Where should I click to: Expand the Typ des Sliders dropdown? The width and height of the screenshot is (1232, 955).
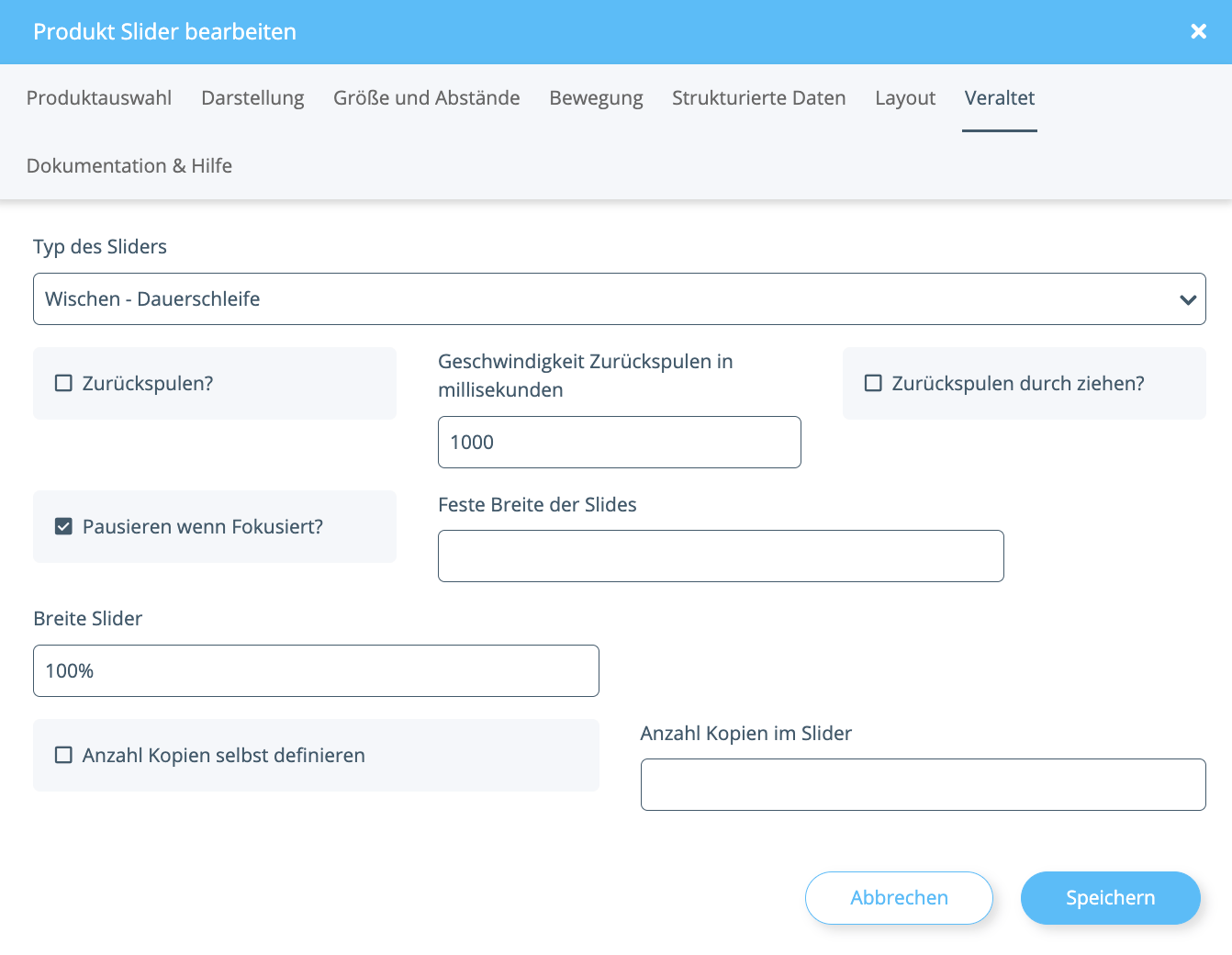(620, 299)
